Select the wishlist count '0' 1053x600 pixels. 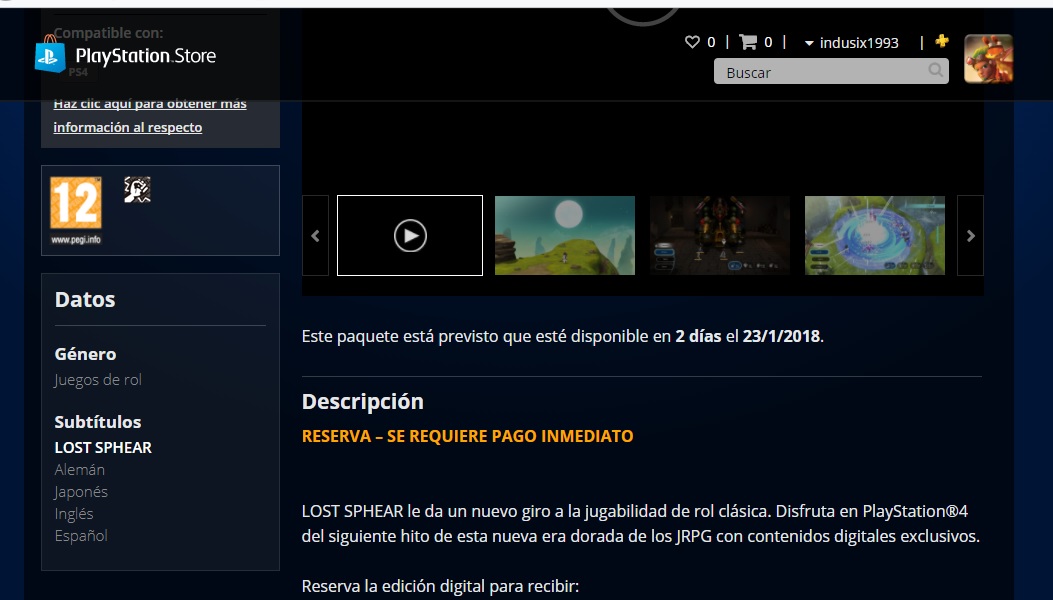[711, 42]
